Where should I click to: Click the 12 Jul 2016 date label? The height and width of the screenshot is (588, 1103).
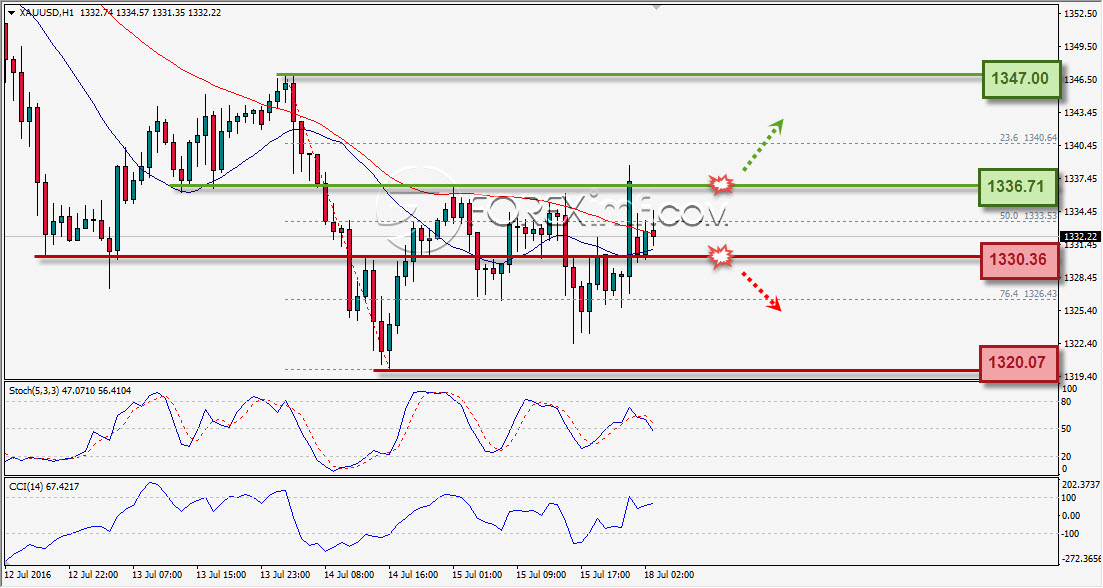(x=28, y=575)
